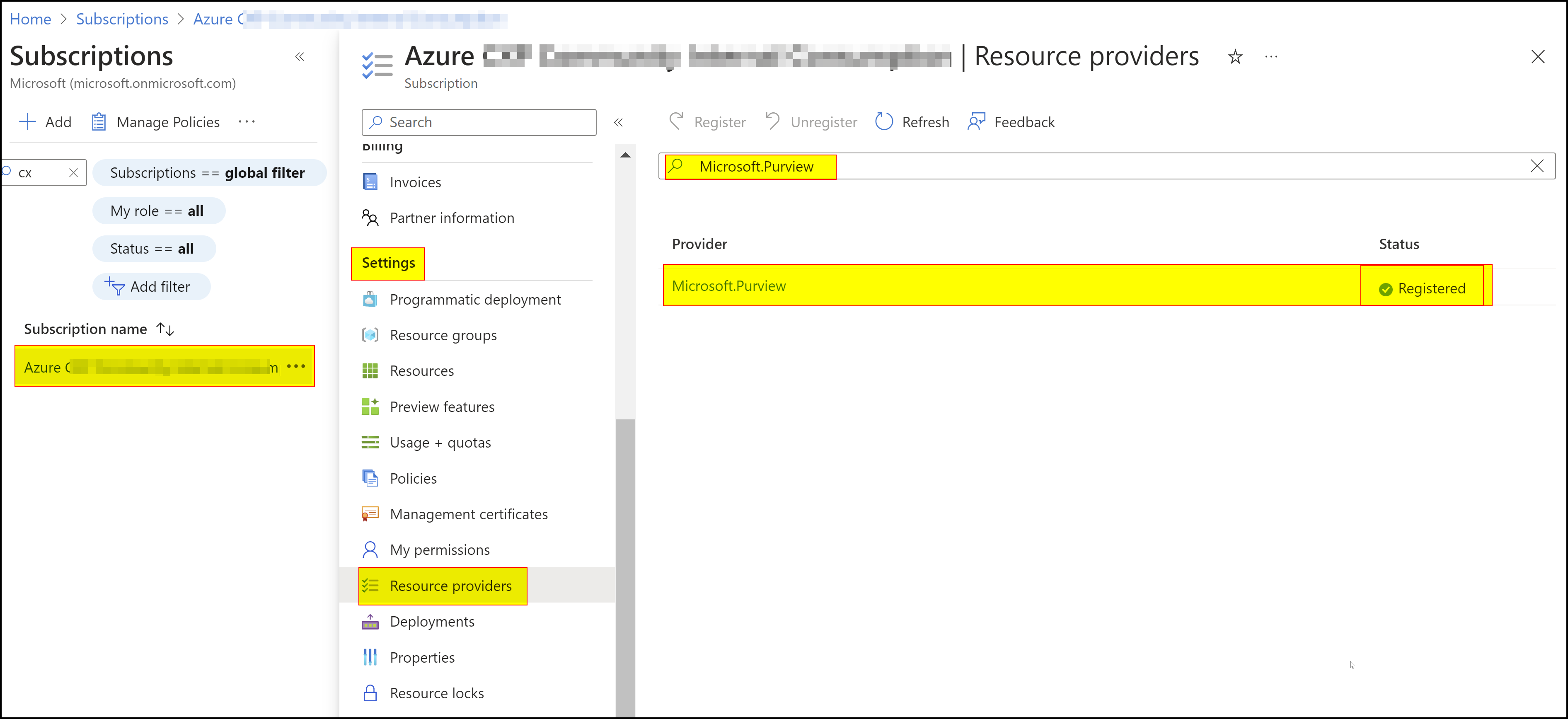Open Policies menu item

[x=413, y=479]
